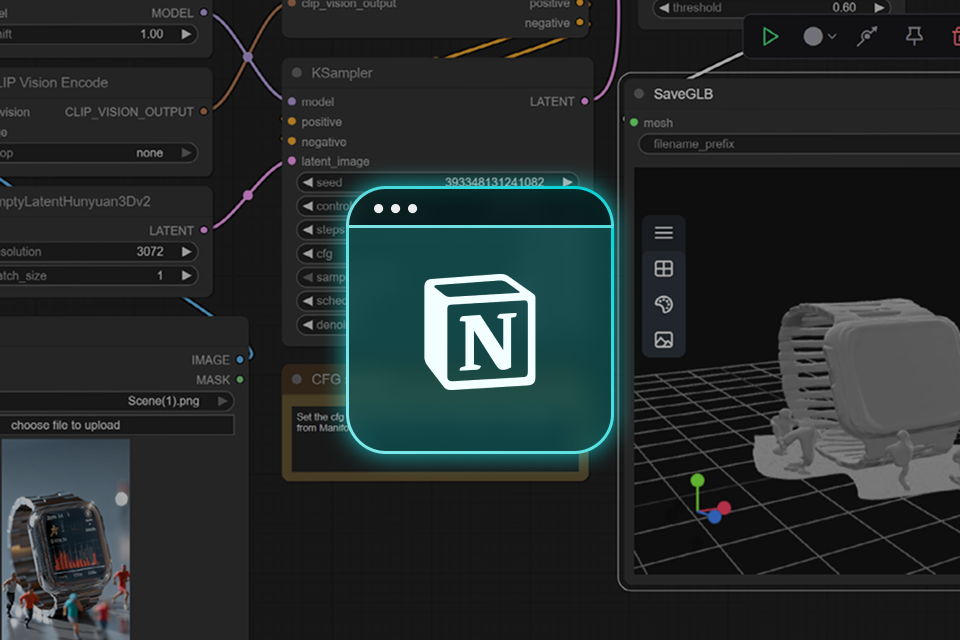Open Scene(1).png image file dropdown

click(222, 401)
